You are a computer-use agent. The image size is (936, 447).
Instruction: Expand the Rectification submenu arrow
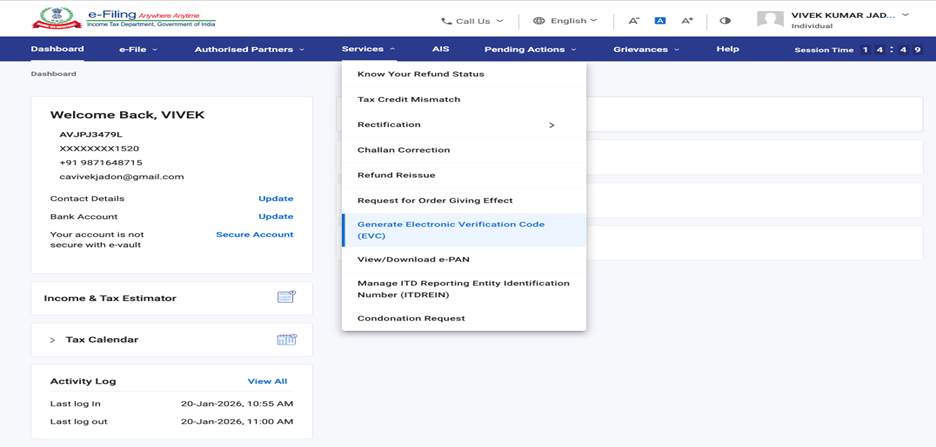coord(551,125)
